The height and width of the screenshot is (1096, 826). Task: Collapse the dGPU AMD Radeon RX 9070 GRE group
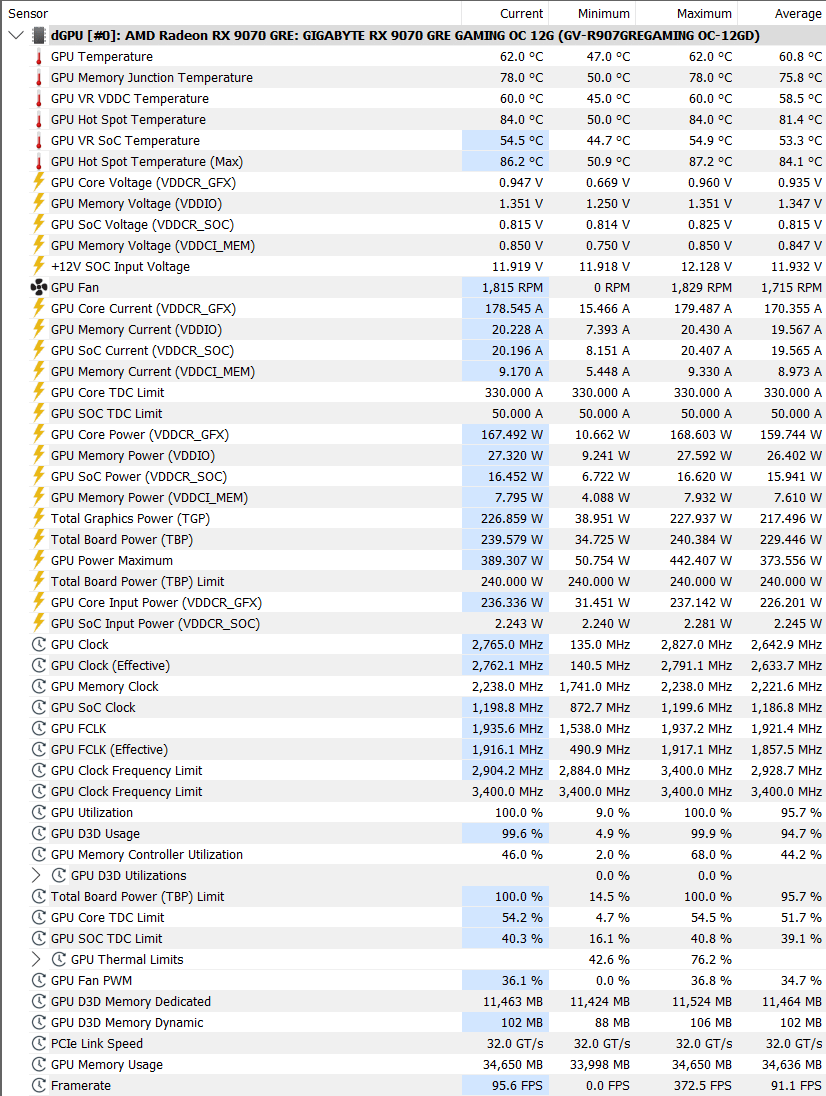coord(16,35)
